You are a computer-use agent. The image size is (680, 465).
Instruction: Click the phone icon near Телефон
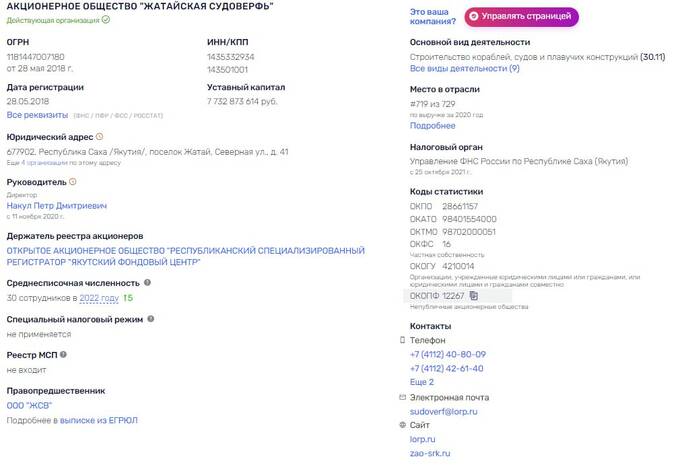click(402, 340)
